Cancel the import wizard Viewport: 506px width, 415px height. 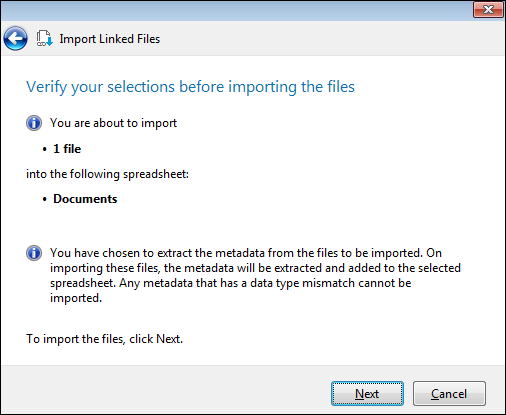pos(449,394)
